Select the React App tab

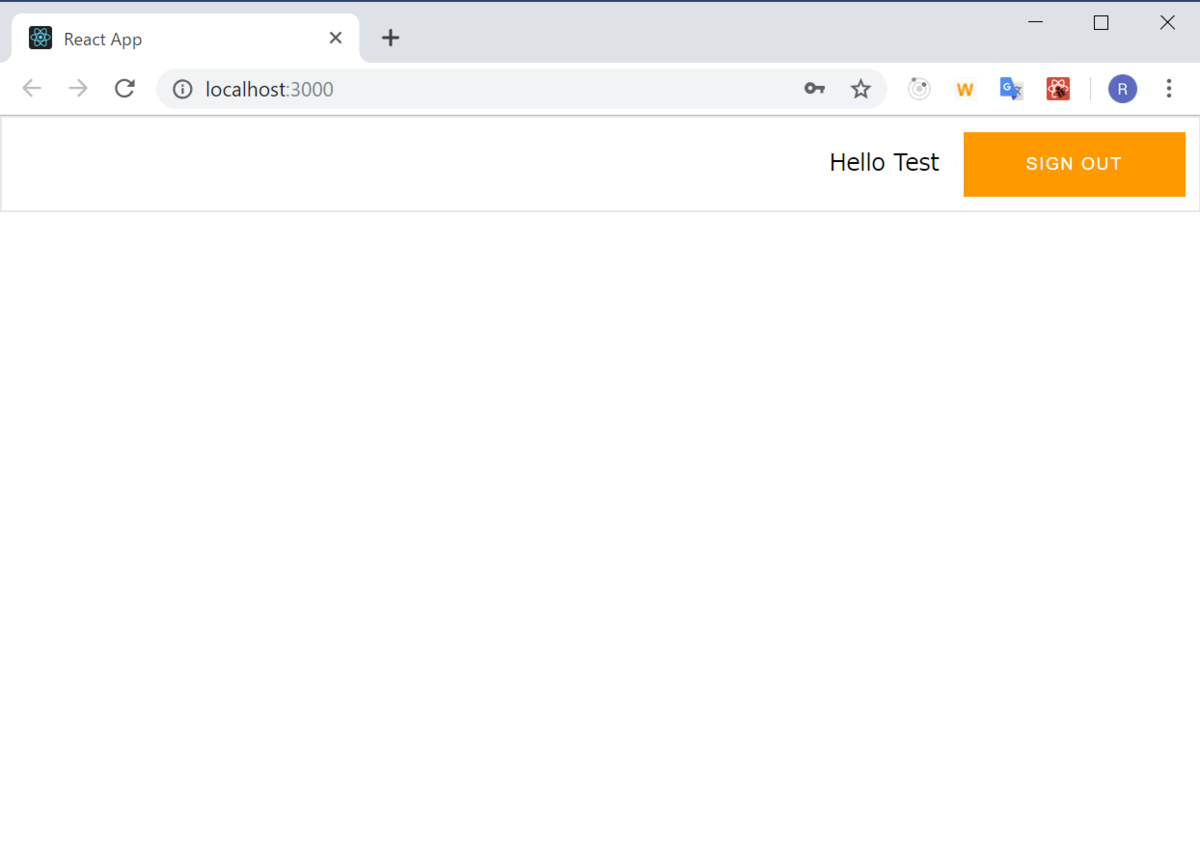click(186, 38)
